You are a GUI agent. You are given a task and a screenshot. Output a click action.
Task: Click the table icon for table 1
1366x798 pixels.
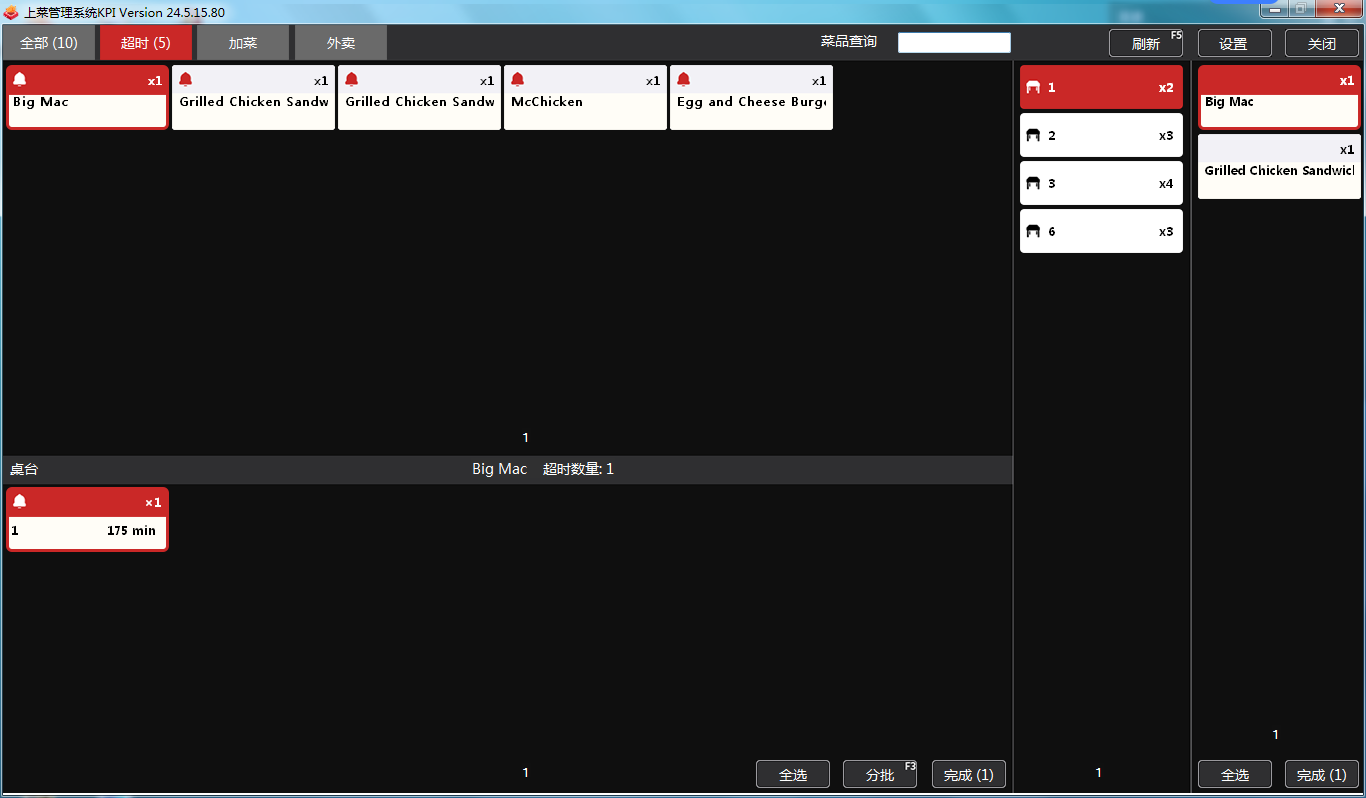1034,88
